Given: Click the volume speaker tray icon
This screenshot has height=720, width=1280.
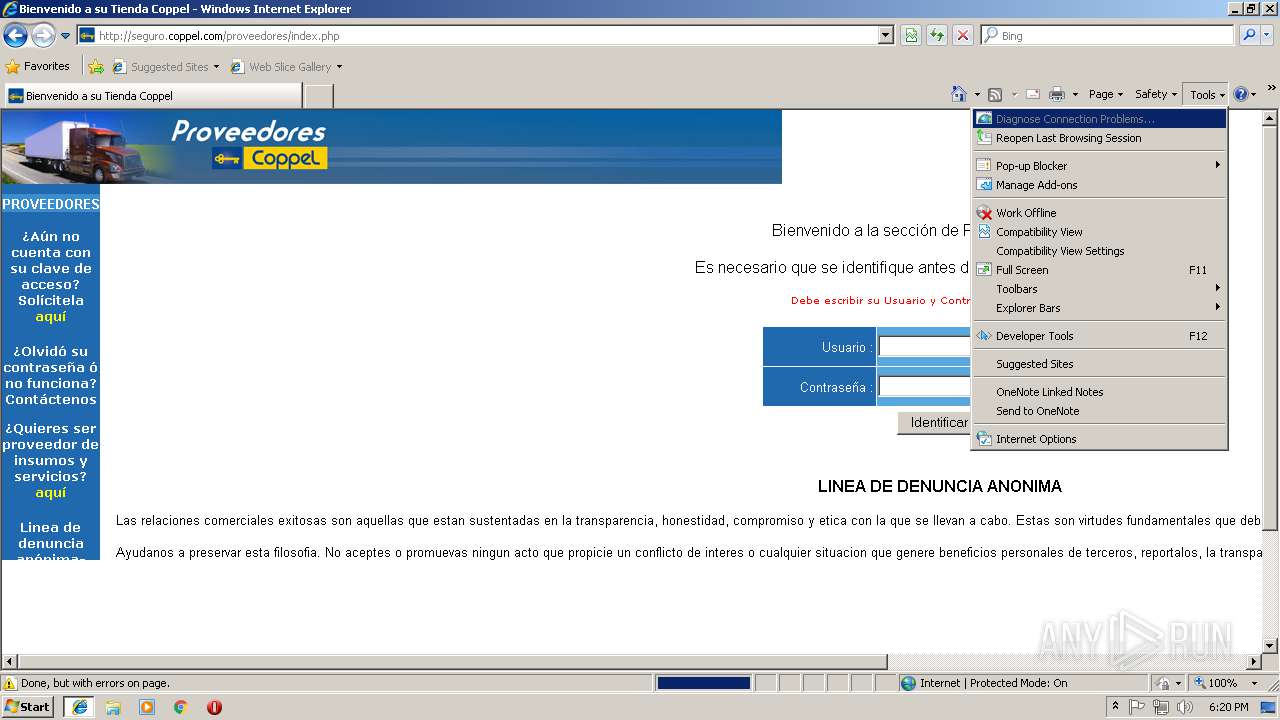Looking at the screenshot, I should click(1185, 707).
